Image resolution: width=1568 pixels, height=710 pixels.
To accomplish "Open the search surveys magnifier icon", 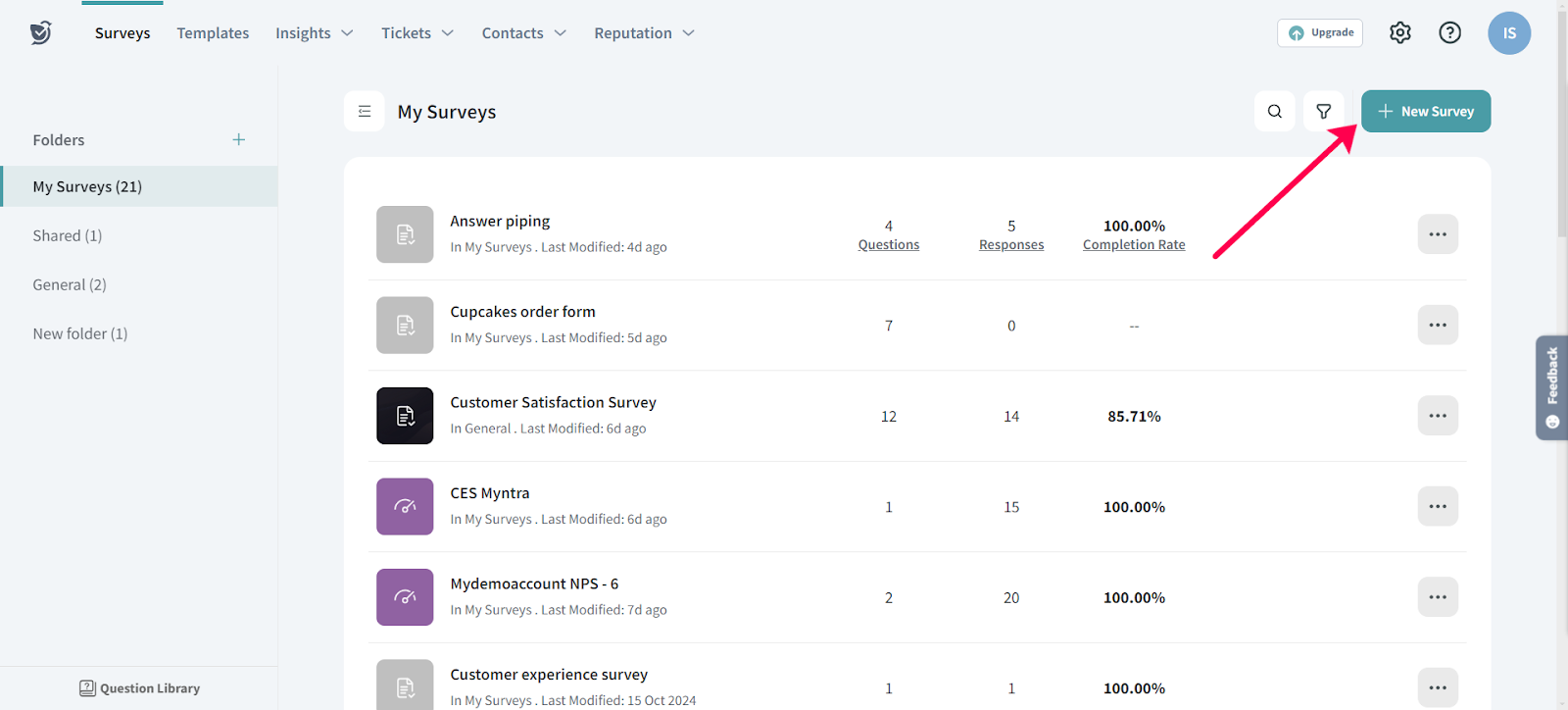I will tap(1274, 112).
